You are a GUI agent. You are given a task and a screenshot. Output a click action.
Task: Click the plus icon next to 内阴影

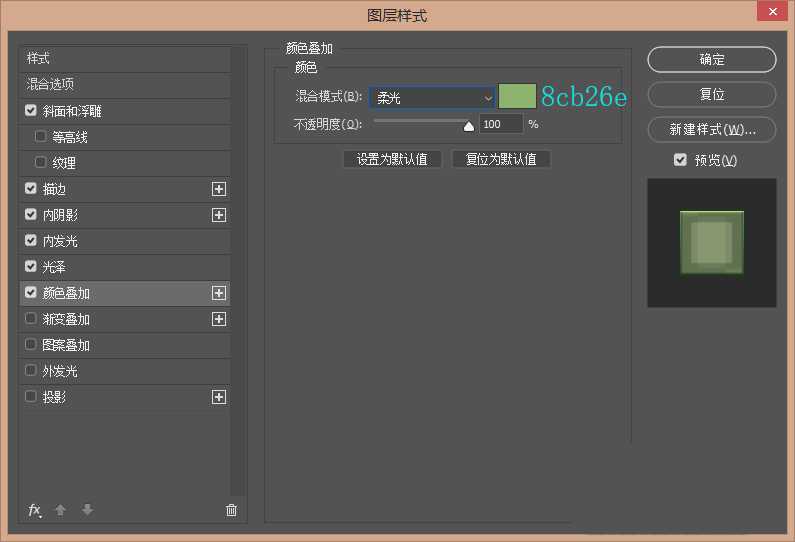[x=219, y=215]
